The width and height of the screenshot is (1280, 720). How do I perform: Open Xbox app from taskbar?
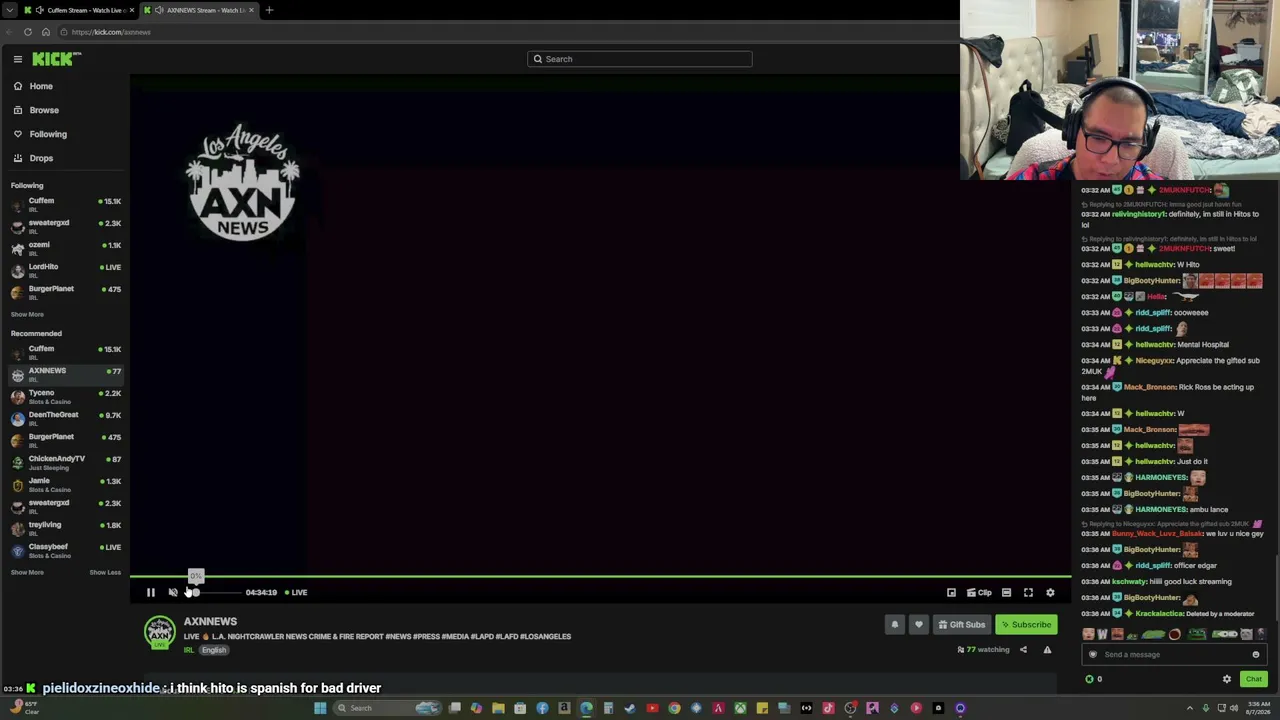740,708
